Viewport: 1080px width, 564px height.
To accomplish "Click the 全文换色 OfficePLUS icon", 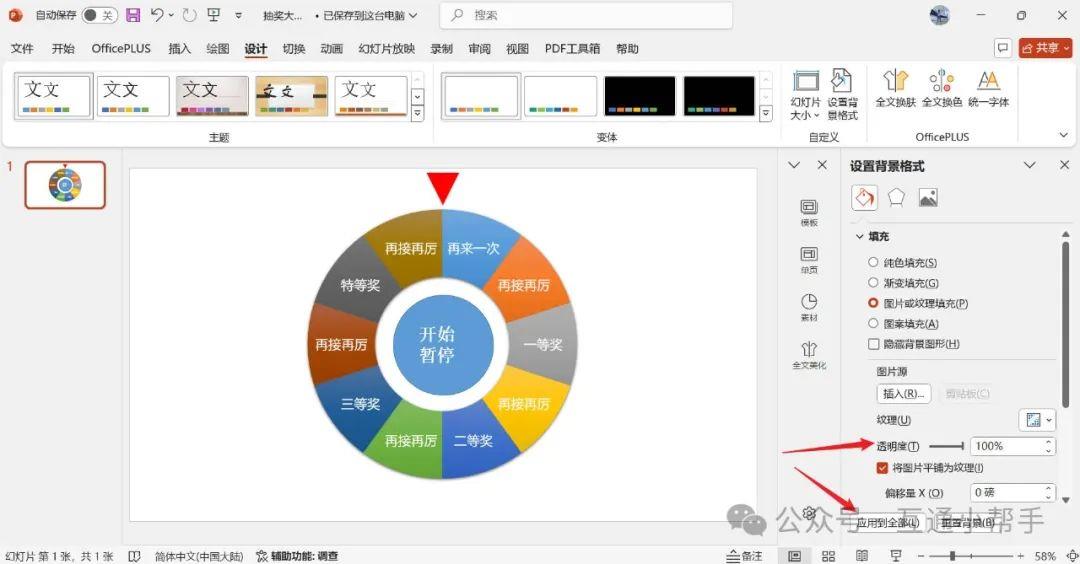I will click(942, 88).
